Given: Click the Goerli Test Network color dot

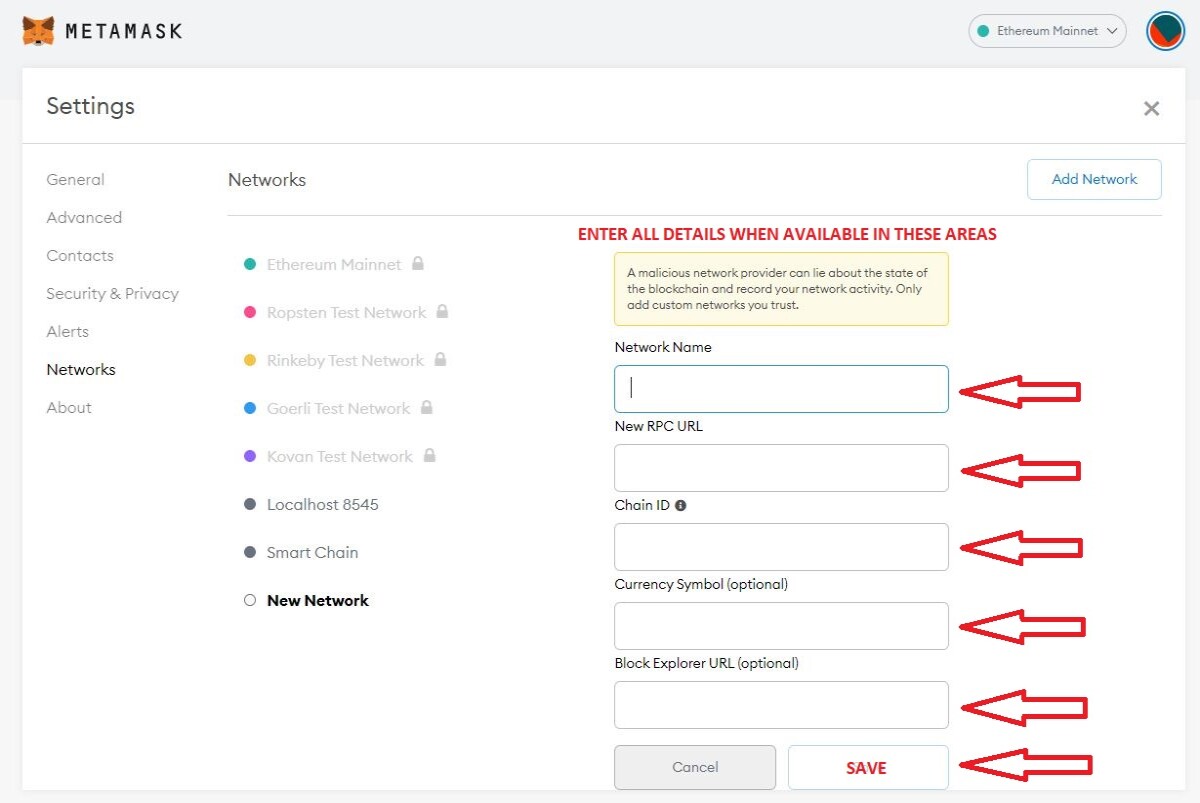Looking at the screenshot, I should click(250, 408).
